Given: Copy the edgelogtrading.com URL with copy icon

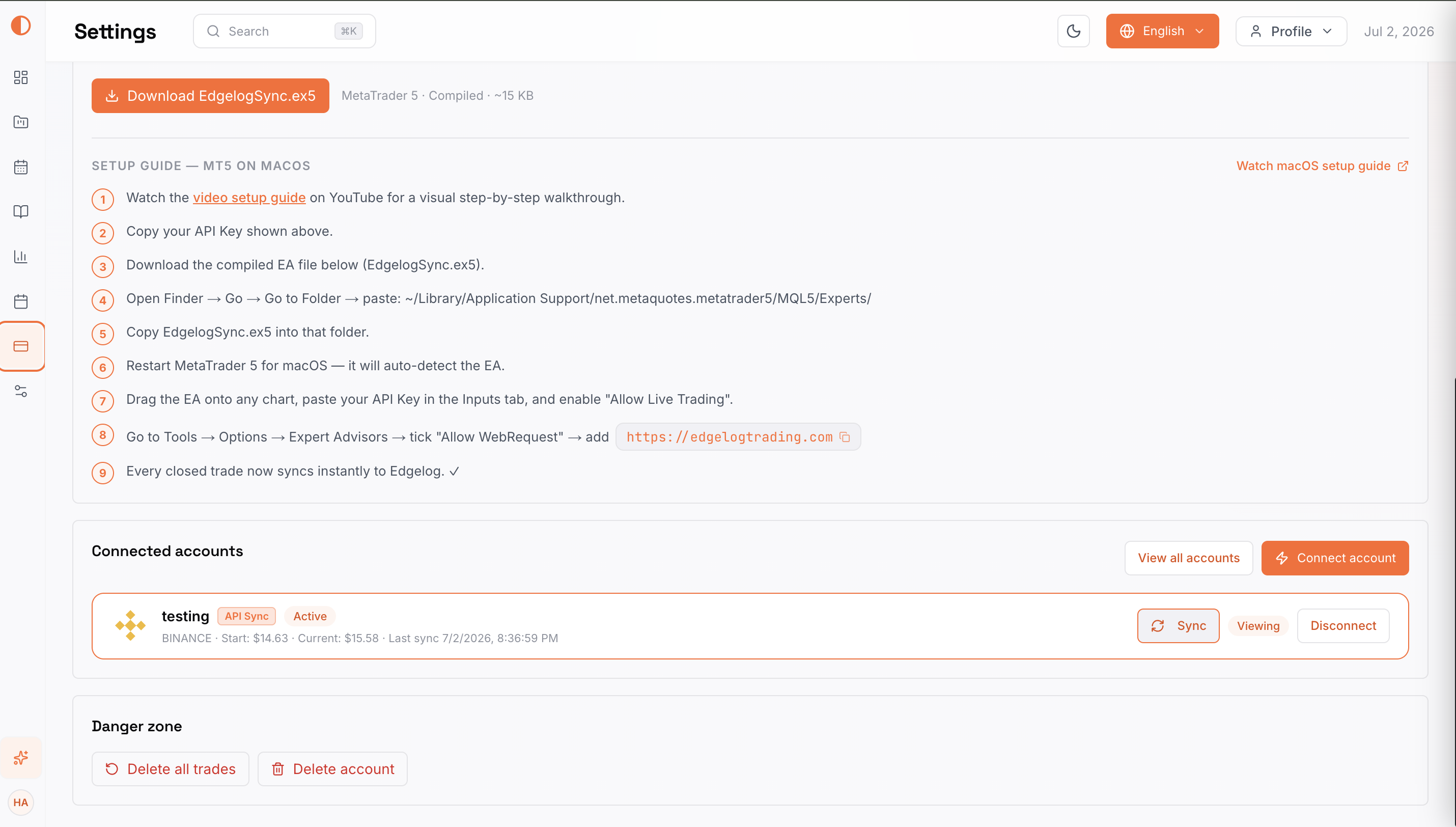Looking at the screenshot, I should [845, 437].
